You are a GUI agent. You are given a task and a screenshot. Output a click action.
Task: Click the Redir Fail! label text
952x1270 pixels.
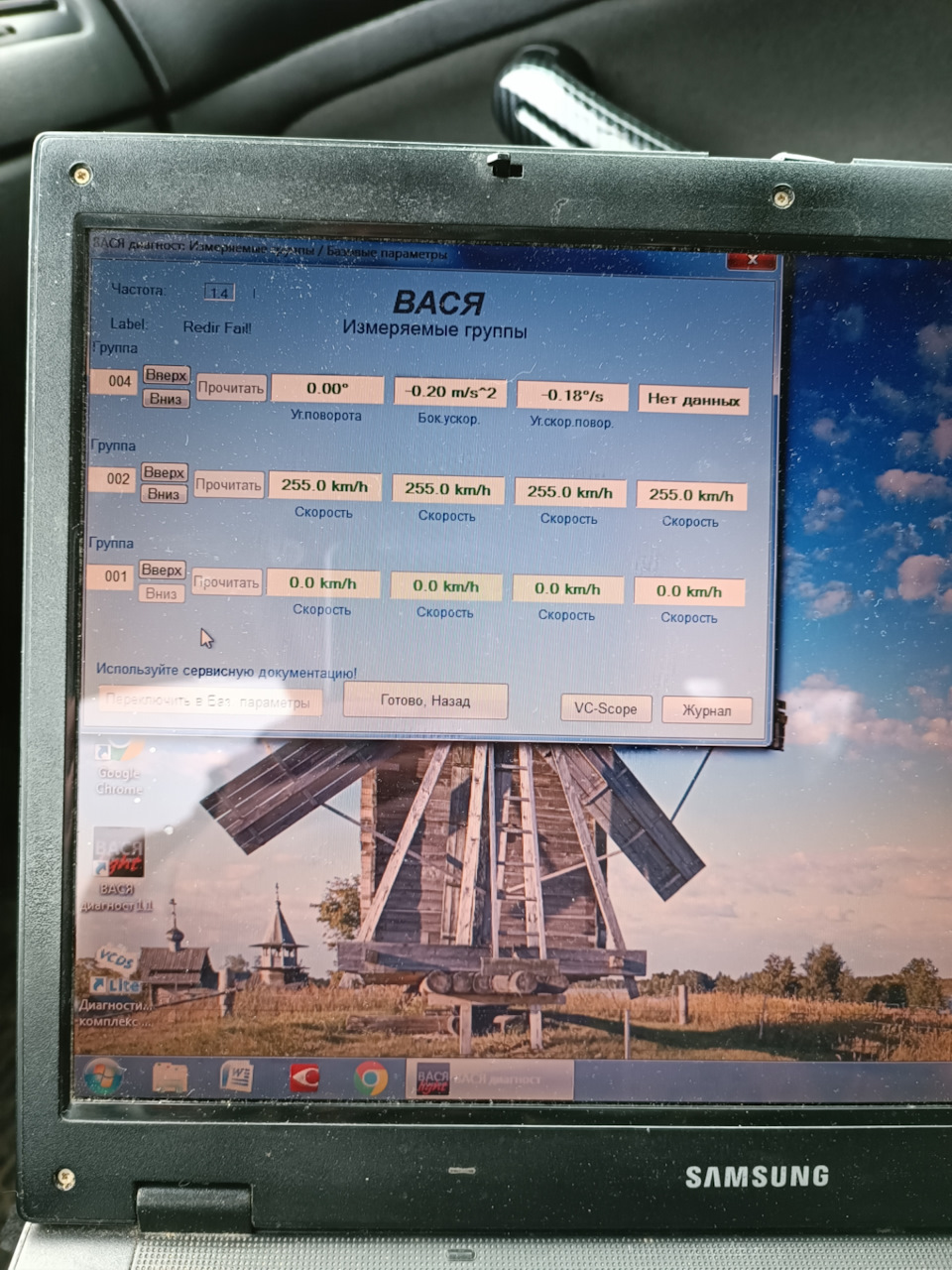(x=217, y=327)
